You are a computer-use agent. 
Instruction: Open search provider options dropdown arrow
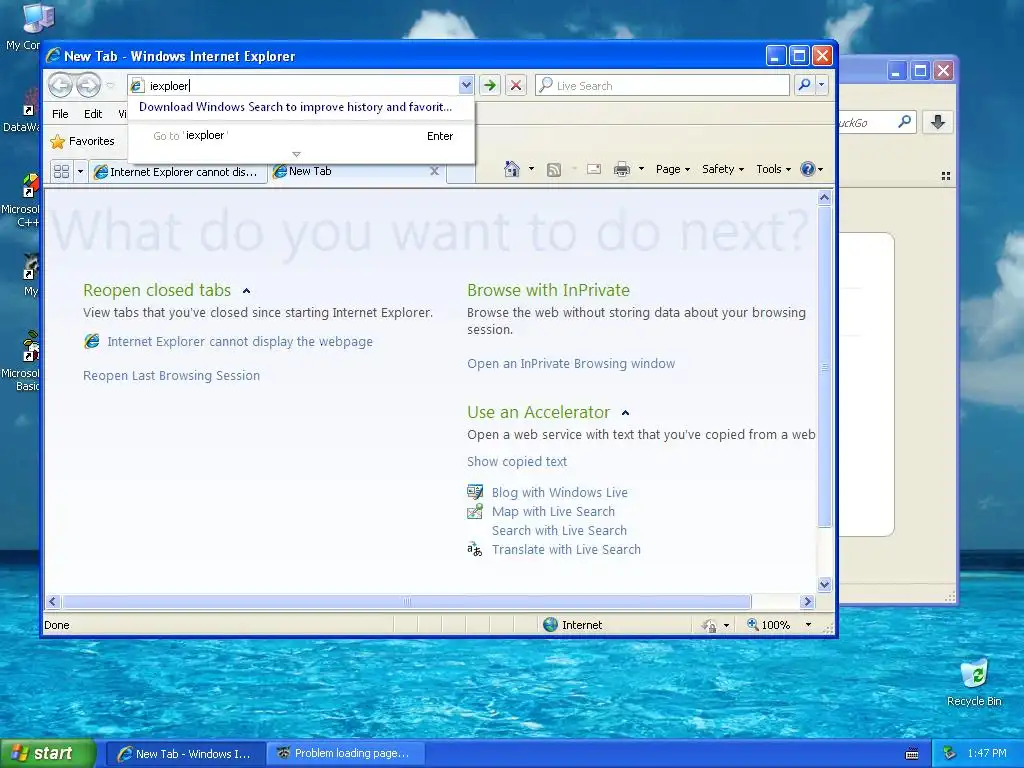pos(822,85)
